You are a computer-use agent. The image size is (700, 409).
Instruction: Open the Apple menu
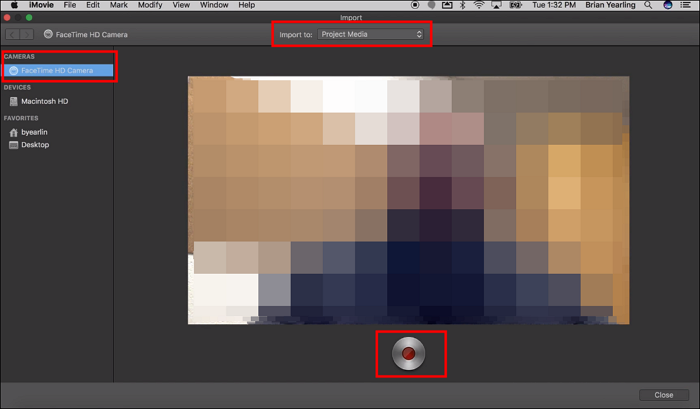(14, 5)
